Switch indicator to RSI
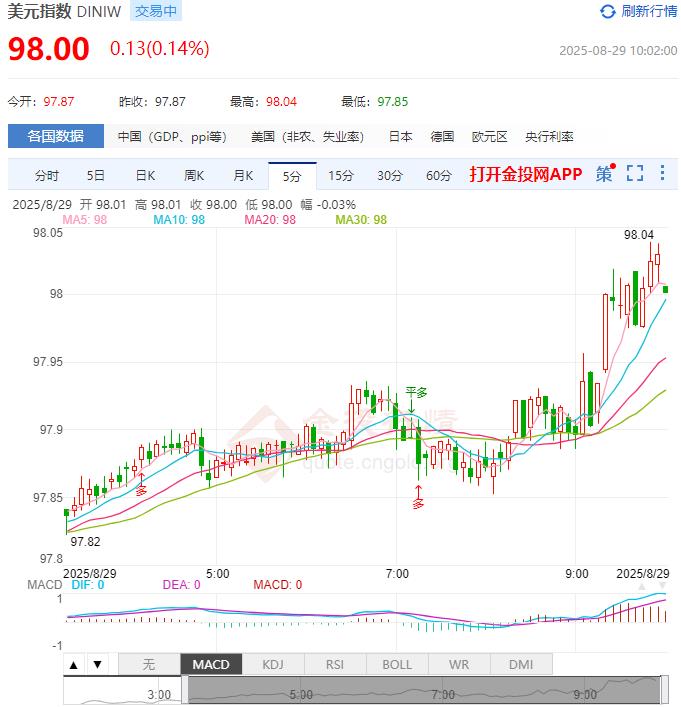The width and height of the screenshot is (681, 707). (334, 664)
